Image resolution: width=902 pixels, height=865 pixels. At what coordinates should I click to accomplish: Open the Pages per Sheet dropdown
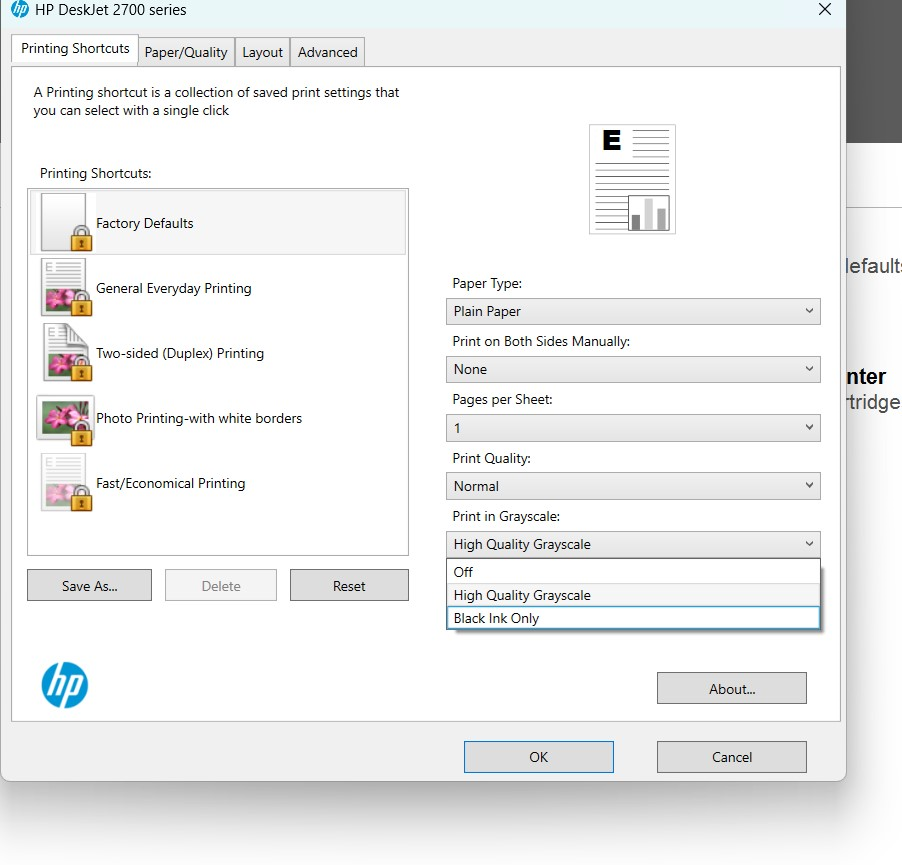632,428
